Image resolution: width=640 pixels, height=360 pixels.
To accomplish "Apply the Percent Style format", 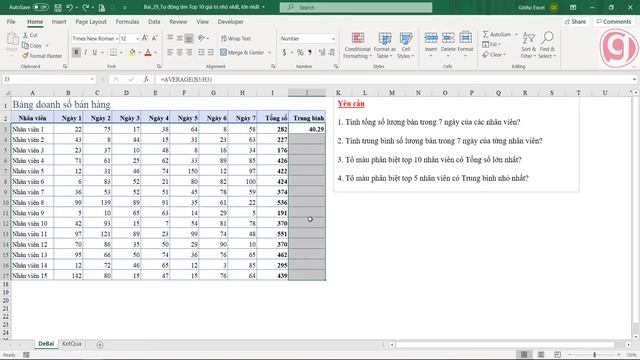I will click(300, 53).
